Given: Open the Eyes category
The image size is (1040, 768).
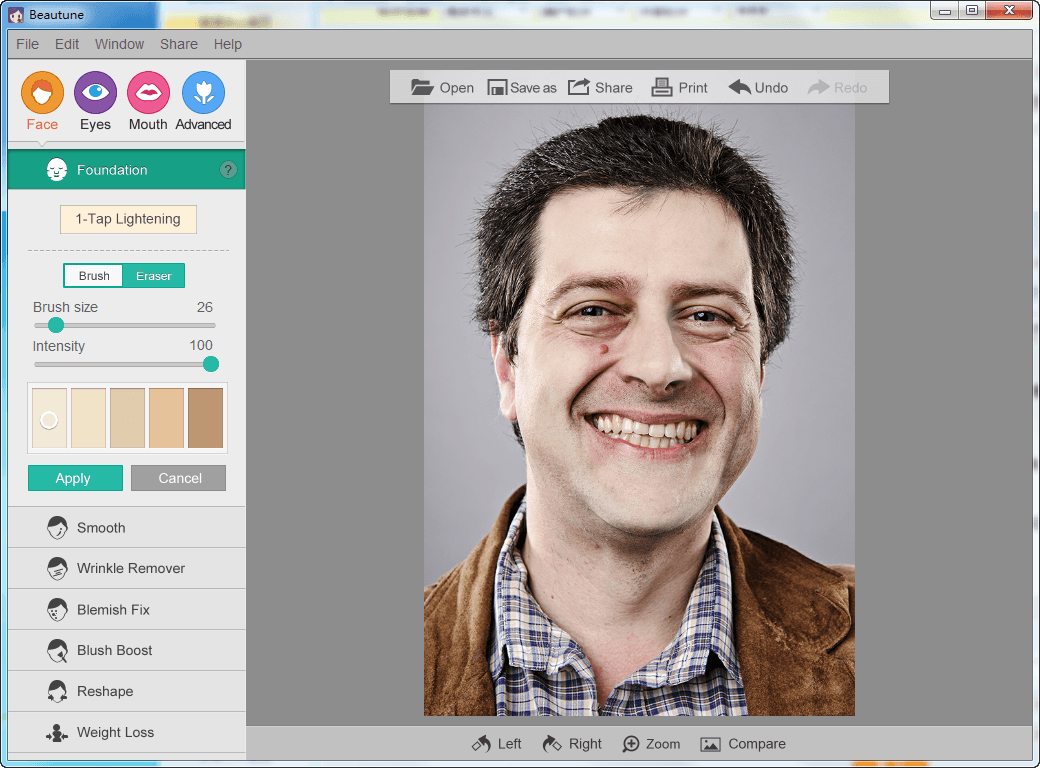Looking at the screenshot, I should tap(96, 93).
